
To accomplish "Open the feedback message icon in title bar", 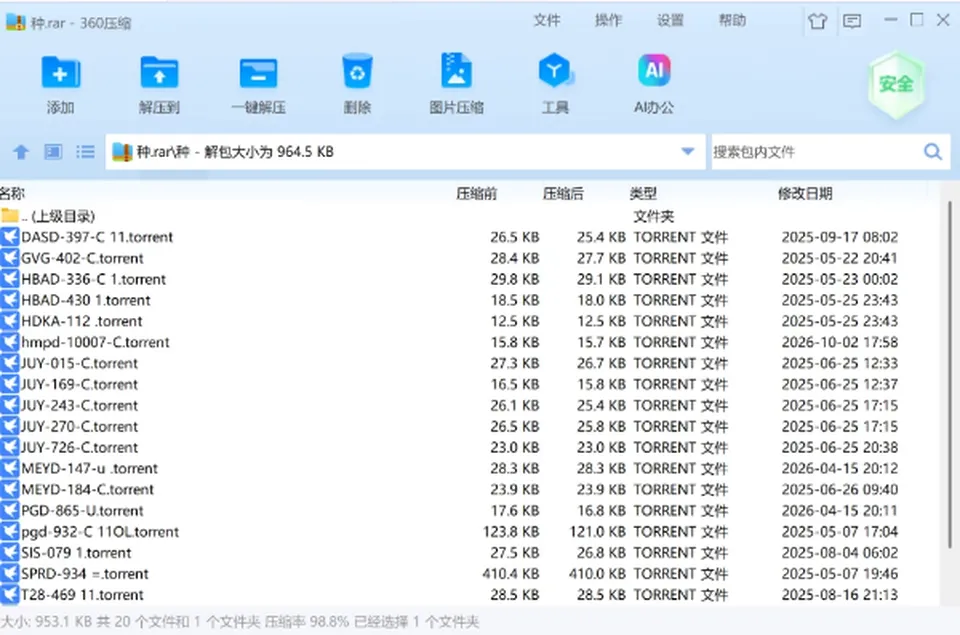I will pos(852,21).
